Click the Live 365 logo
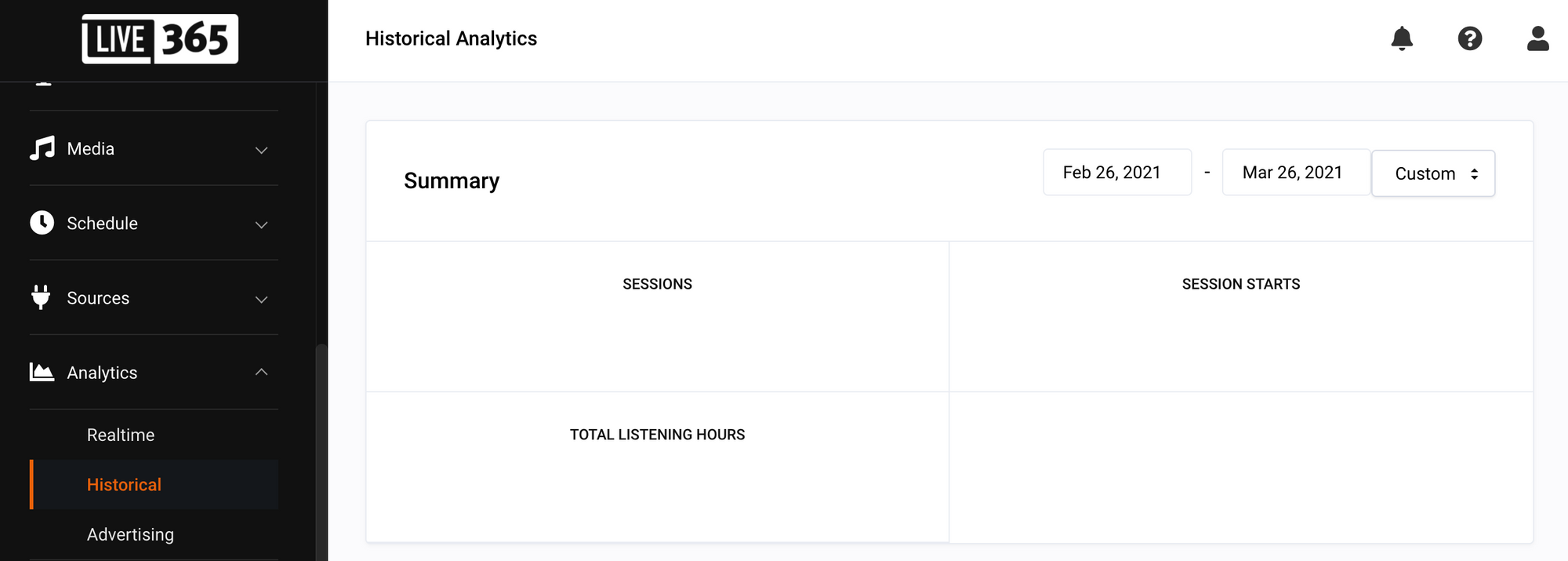 (160, 39)
